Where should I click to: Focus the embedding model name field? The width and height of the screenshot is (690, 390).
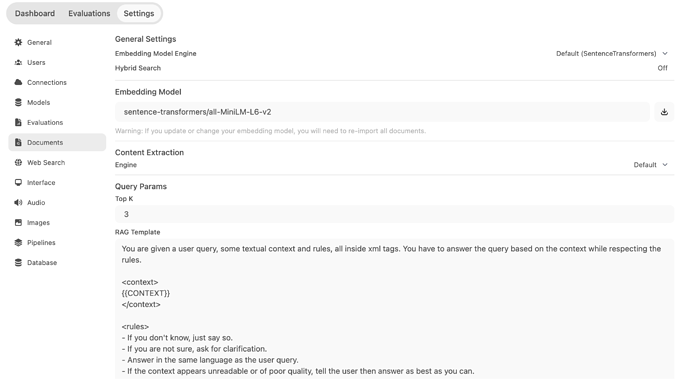point(382,112)
